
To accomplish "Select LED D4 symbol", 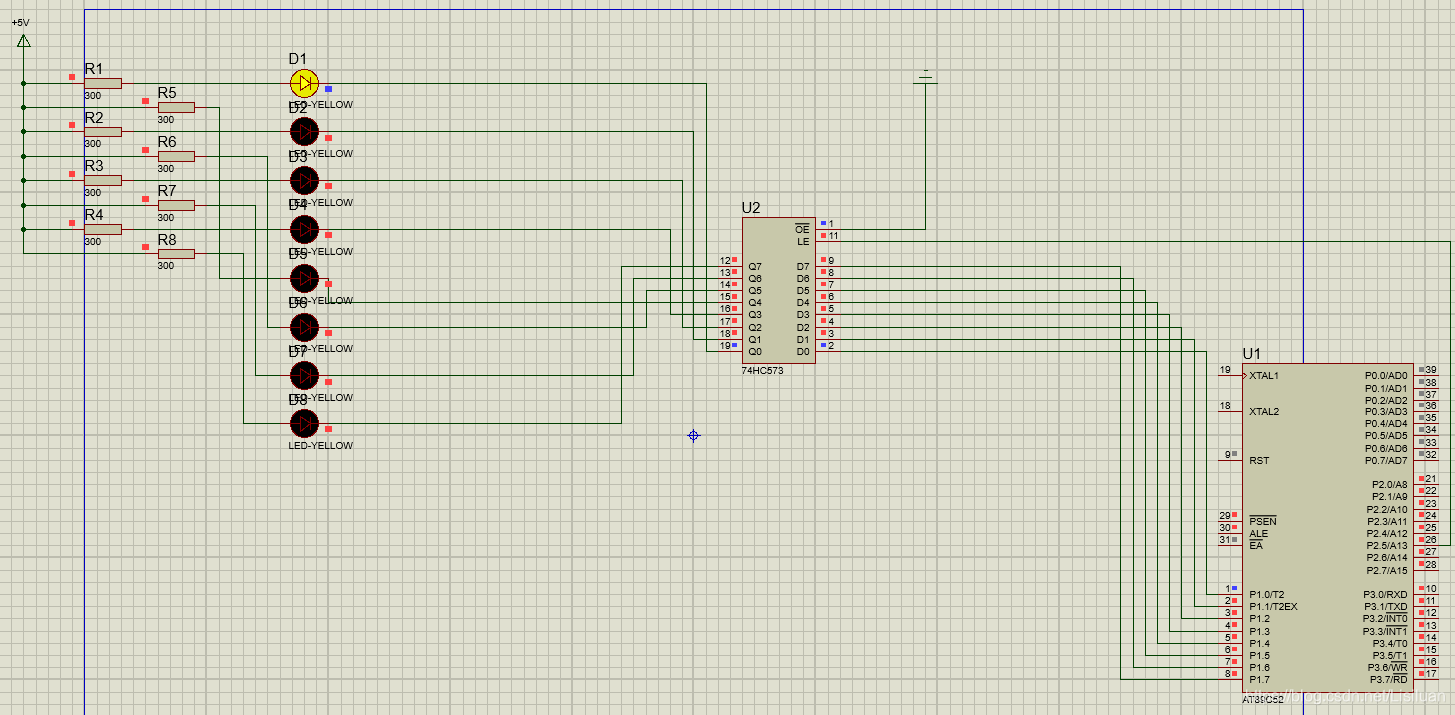I will pyautogui.click(x=304, y=229).
